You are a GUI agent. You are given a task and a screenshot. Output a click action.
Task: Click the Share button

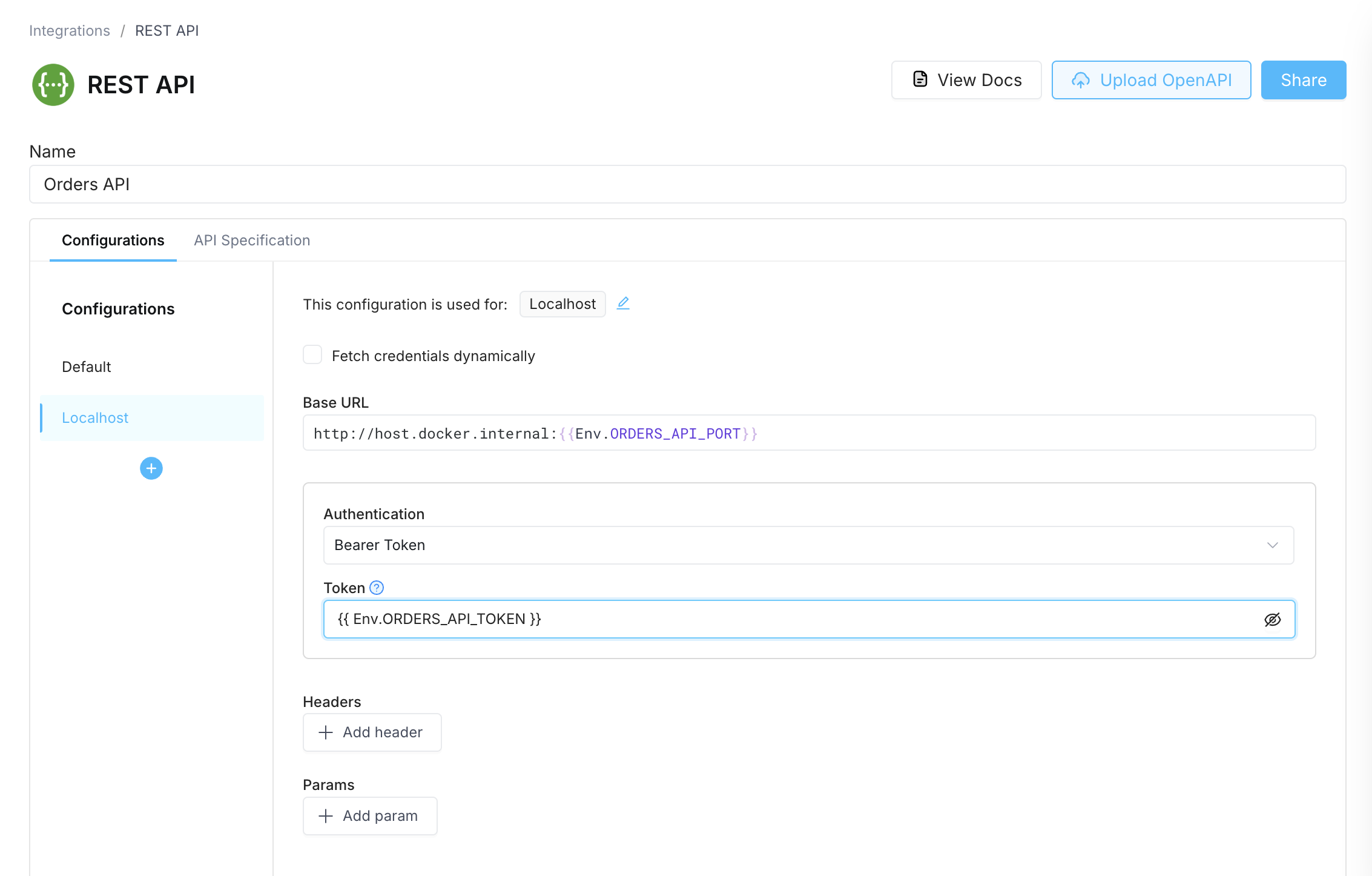pyautogui.click(x=1303, y=79)
